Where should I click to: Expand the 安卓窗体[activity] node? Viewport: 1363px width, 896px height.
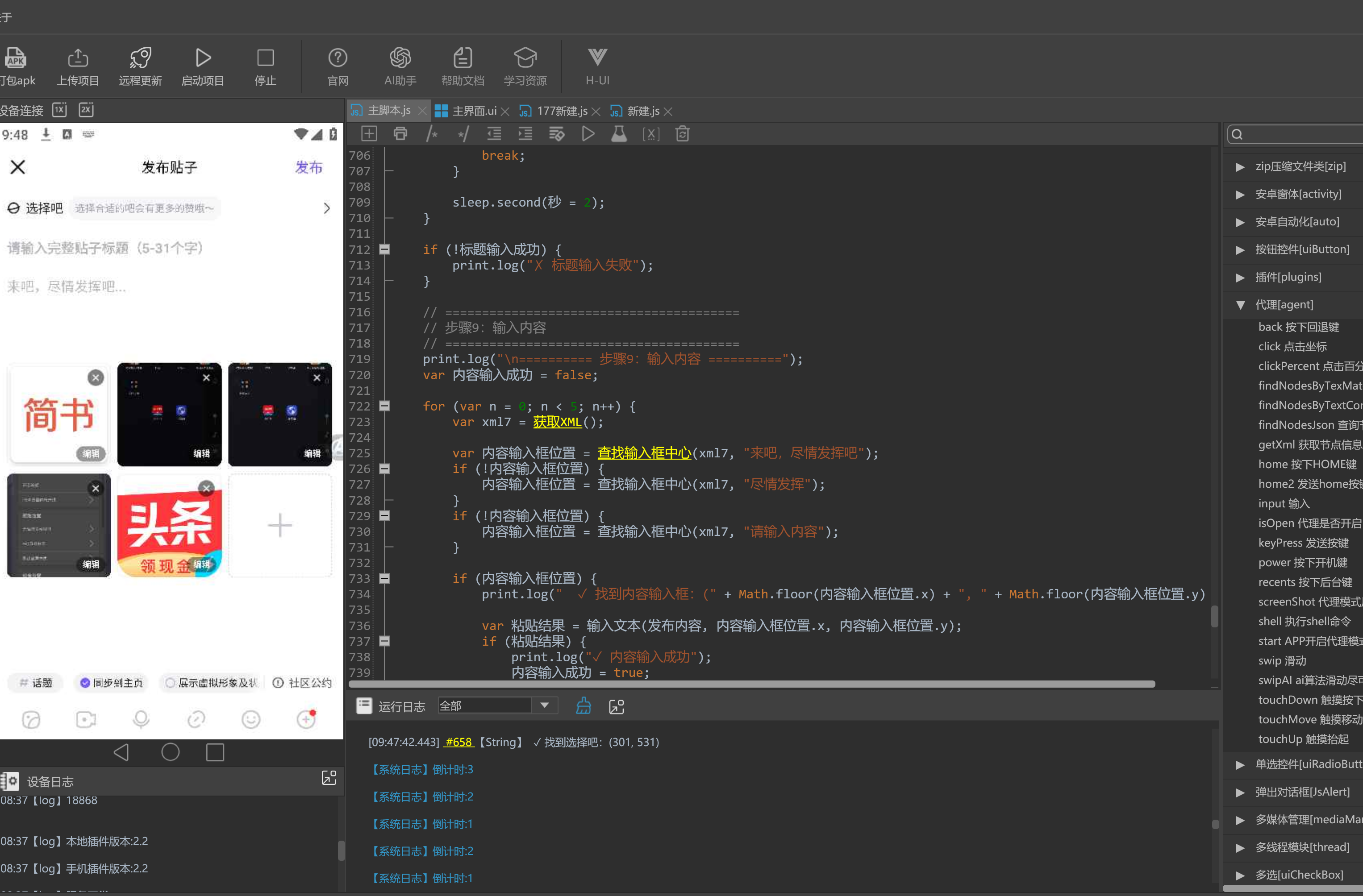[x=1240, y=195]
